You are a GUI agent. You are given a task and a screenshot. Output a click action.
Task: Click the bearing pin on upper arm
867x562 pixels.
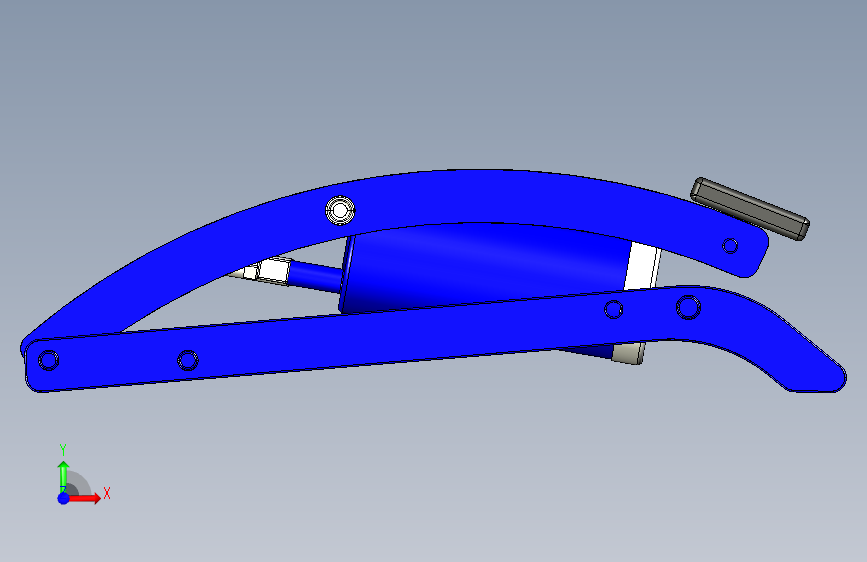(x=340, y=211)
